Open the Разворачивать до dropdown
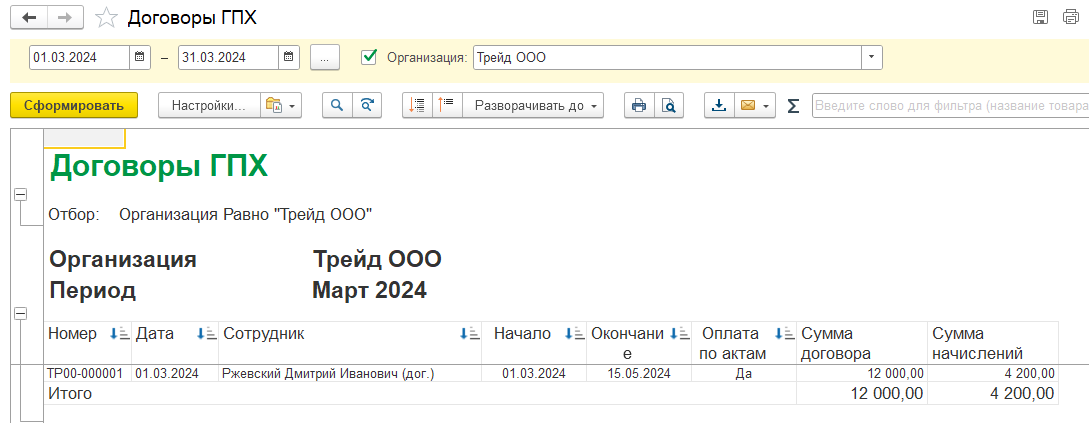The width and height of the screenshot is (1089, 423). pos(533,106)
